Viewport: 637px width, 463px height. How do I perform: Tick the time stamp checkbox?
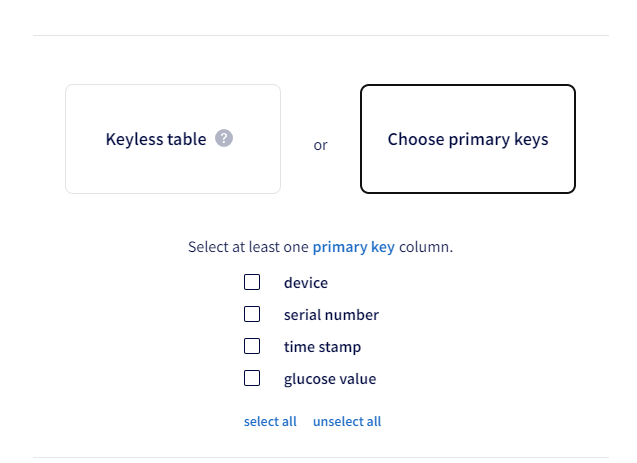coord(252,347)
